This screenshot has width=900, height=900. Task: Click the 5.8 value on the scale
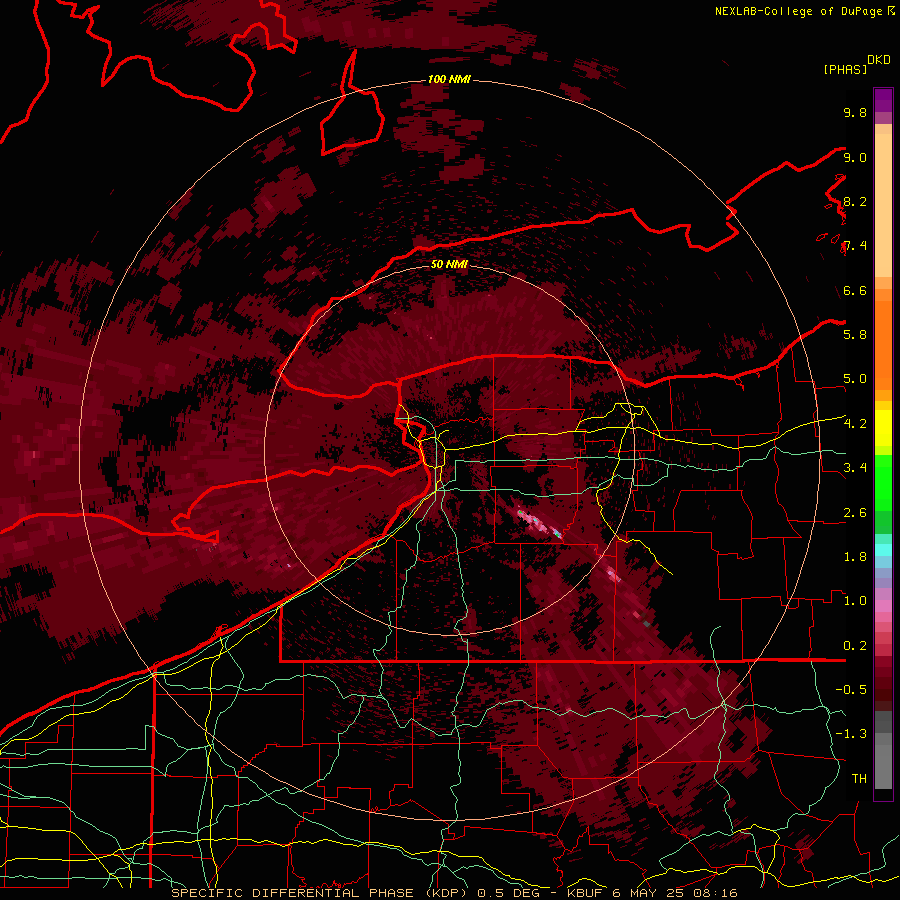pos(855,334)
